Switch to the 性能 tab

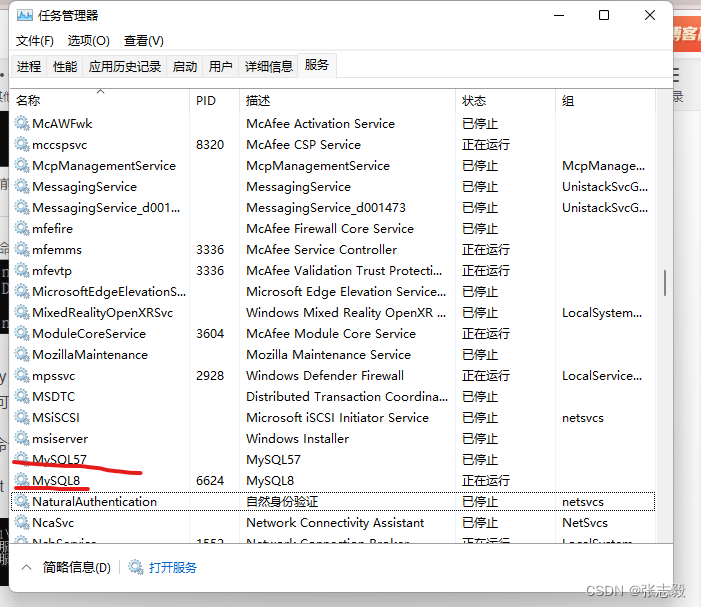pos(65,67)
